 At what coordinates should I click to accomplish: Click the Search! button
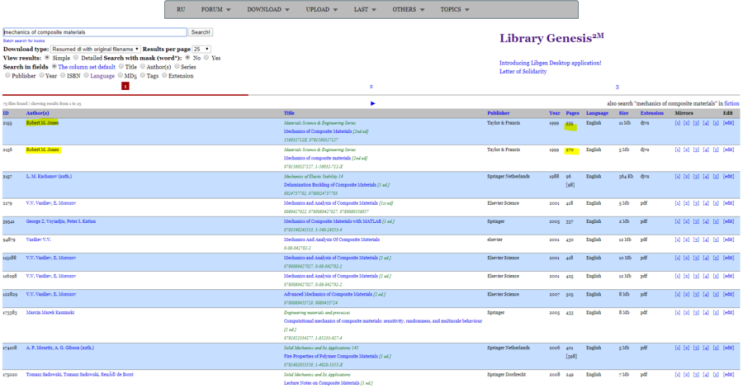[200, 32]
